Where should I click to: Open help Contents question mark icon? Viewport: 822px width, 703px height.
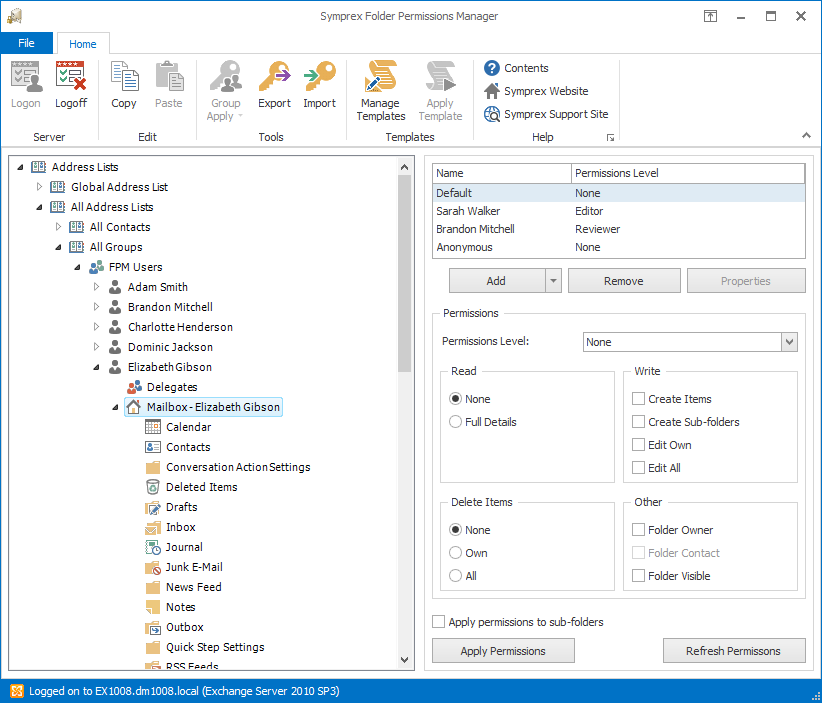492,68
